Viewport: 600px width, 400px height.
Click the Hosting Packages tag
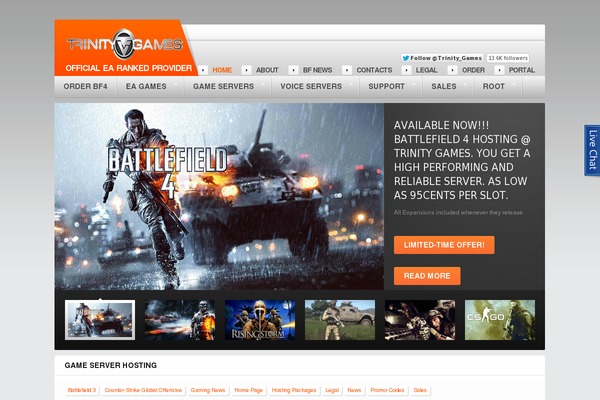point(294,390)
